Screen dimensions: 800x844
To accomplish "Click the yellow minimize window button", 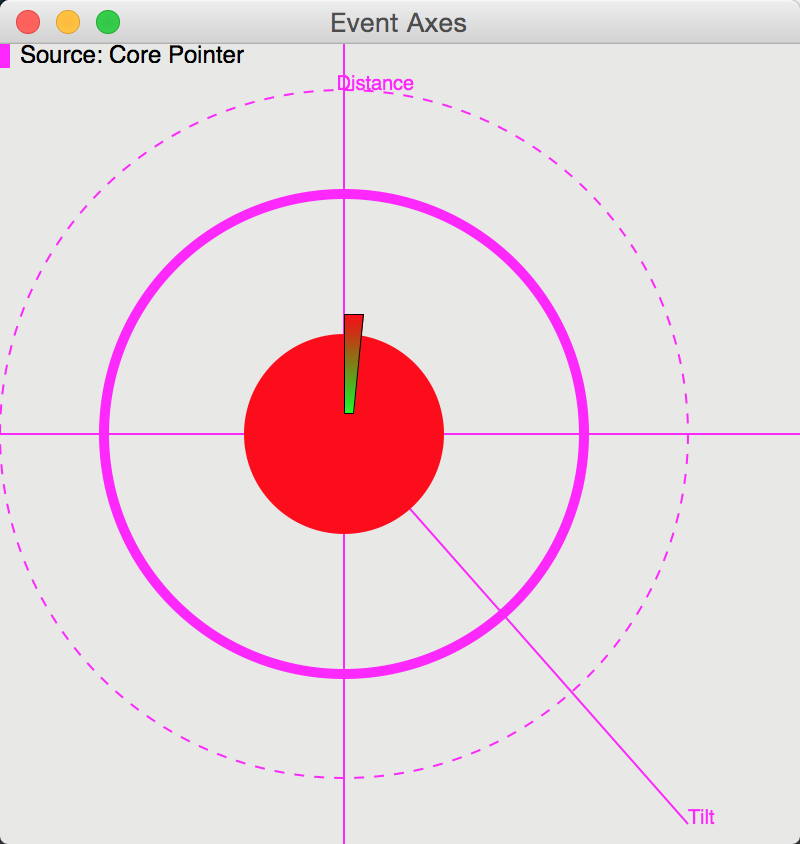I will pyautogui.click(x=68, y=23).
